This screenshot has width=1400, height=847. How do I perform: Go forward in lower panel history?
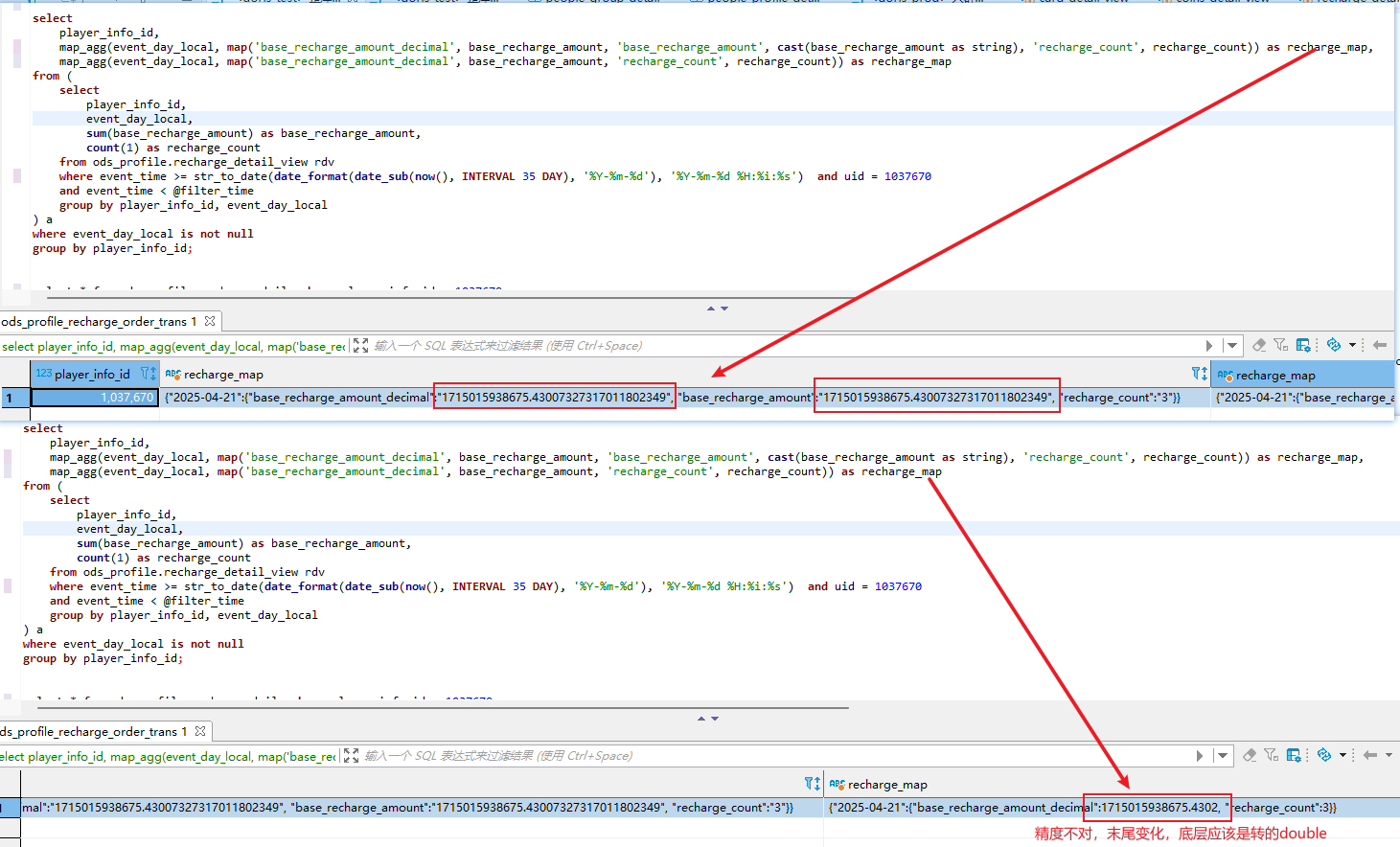pos(1389,755)
